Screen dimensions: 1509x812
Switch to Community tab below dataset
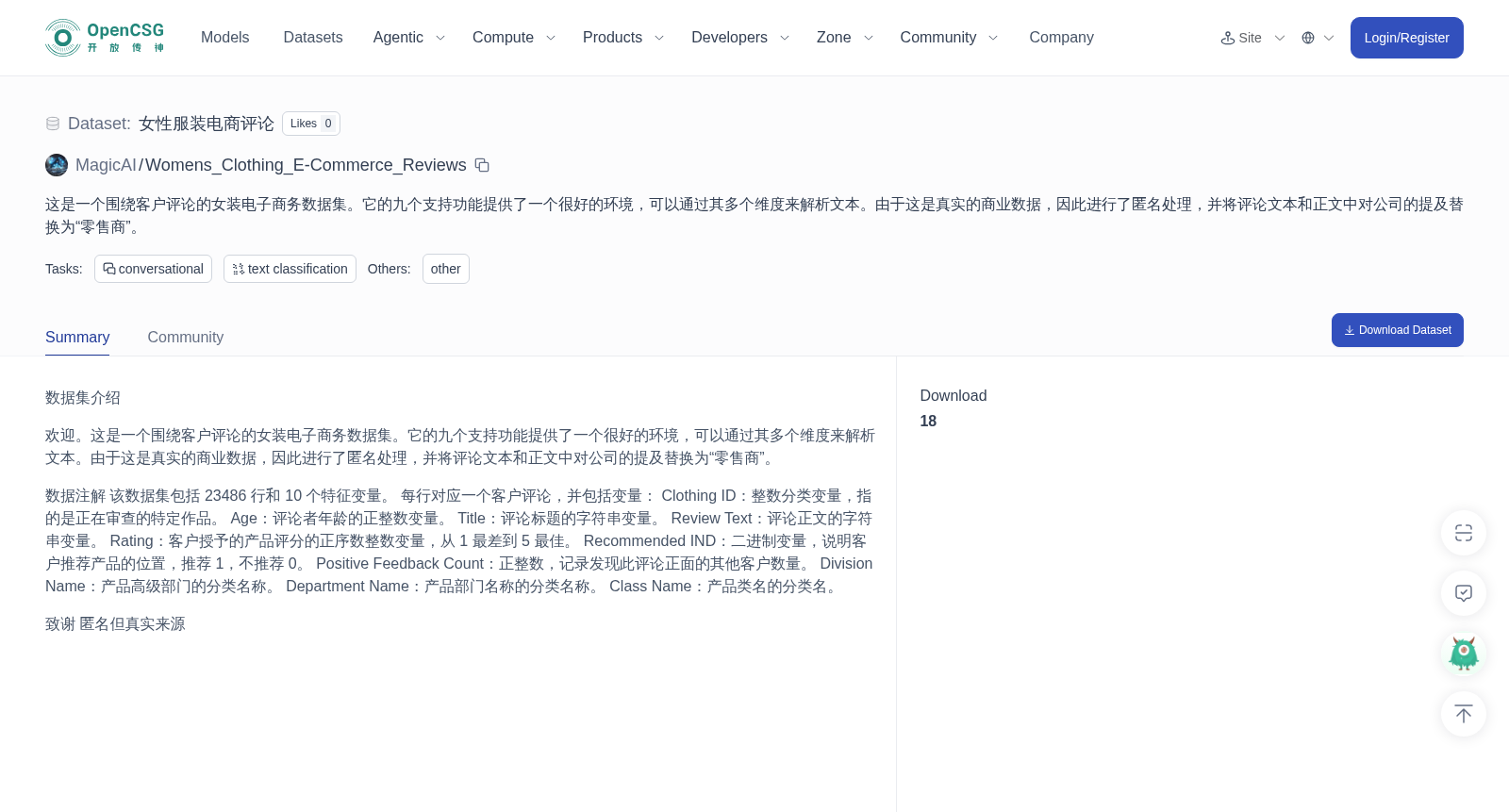pyautogui.click(x=186, y=338)
